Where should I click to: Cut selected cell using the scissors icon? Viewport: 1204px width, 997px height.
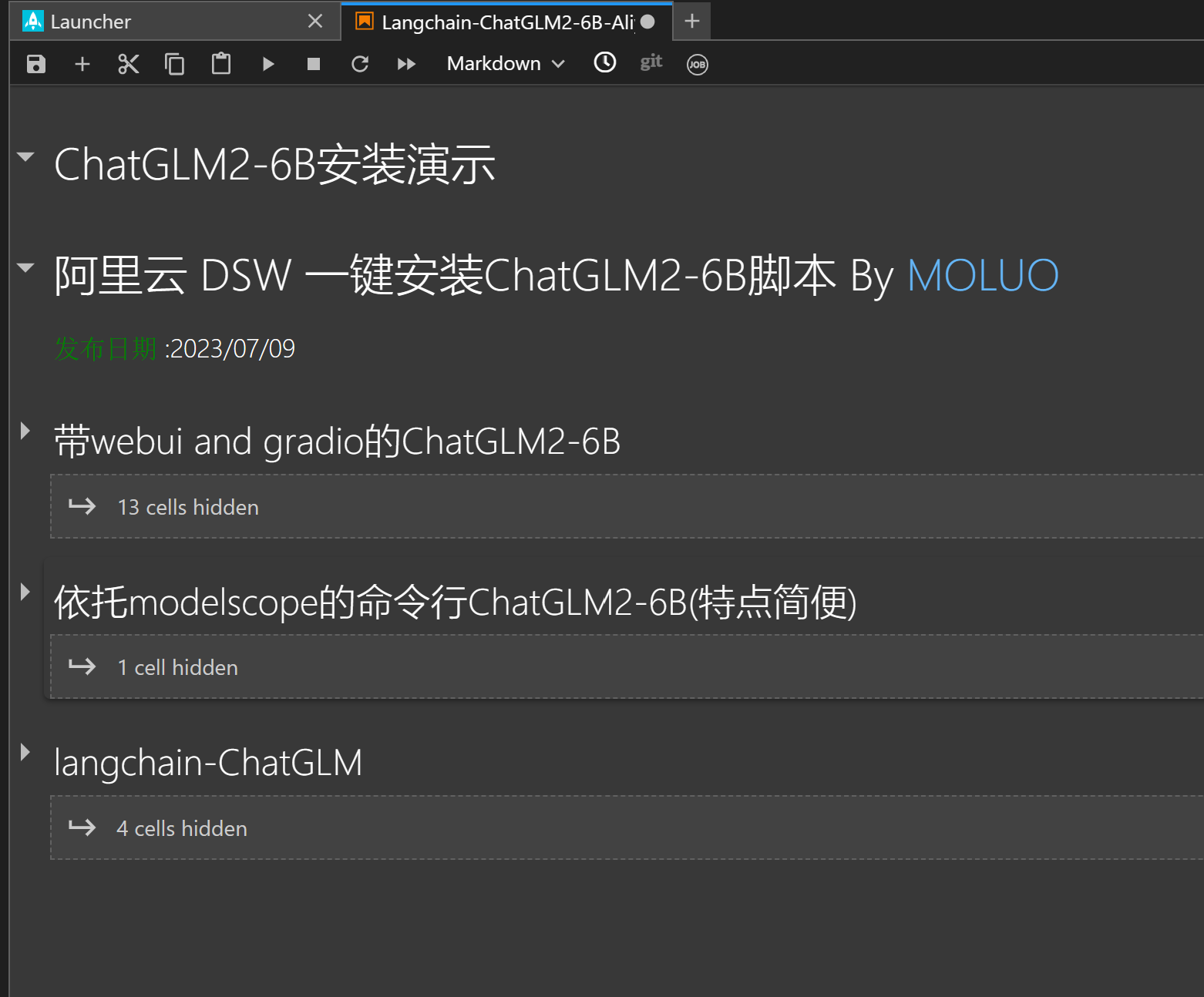click(x=129, y=64)
